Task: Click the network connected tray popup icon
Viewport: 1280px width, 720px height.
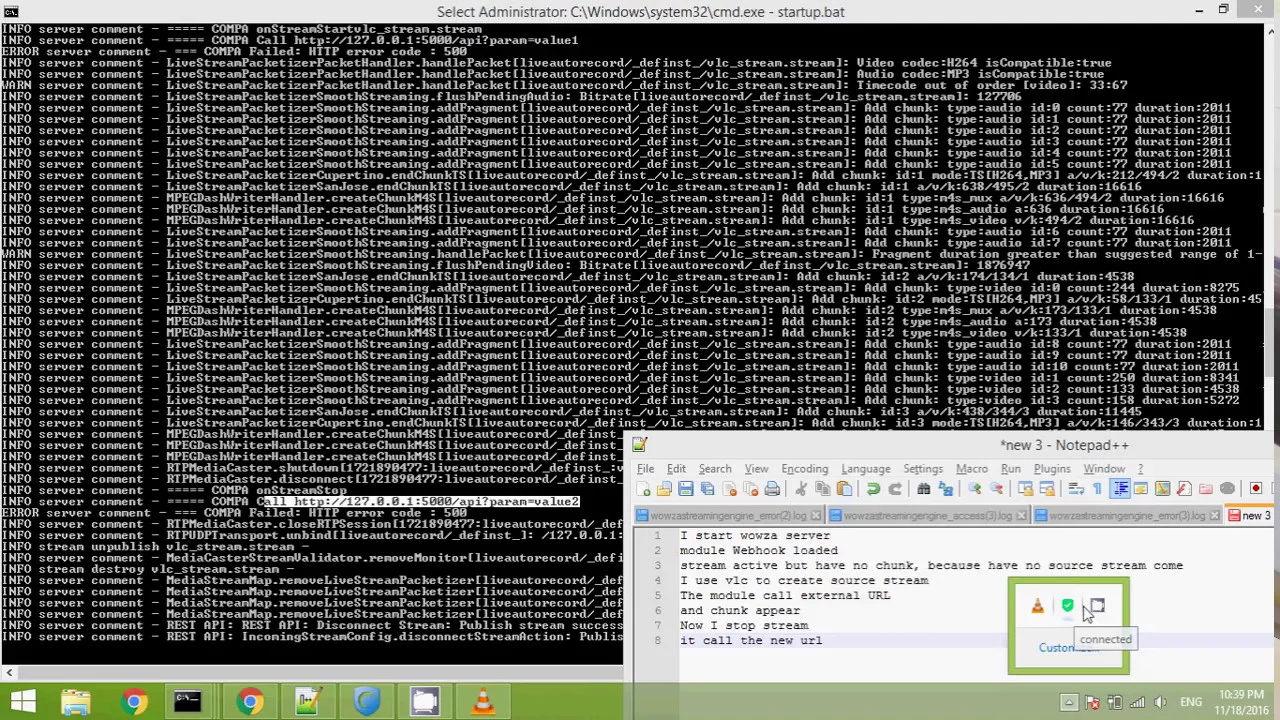Action: 1097,606
